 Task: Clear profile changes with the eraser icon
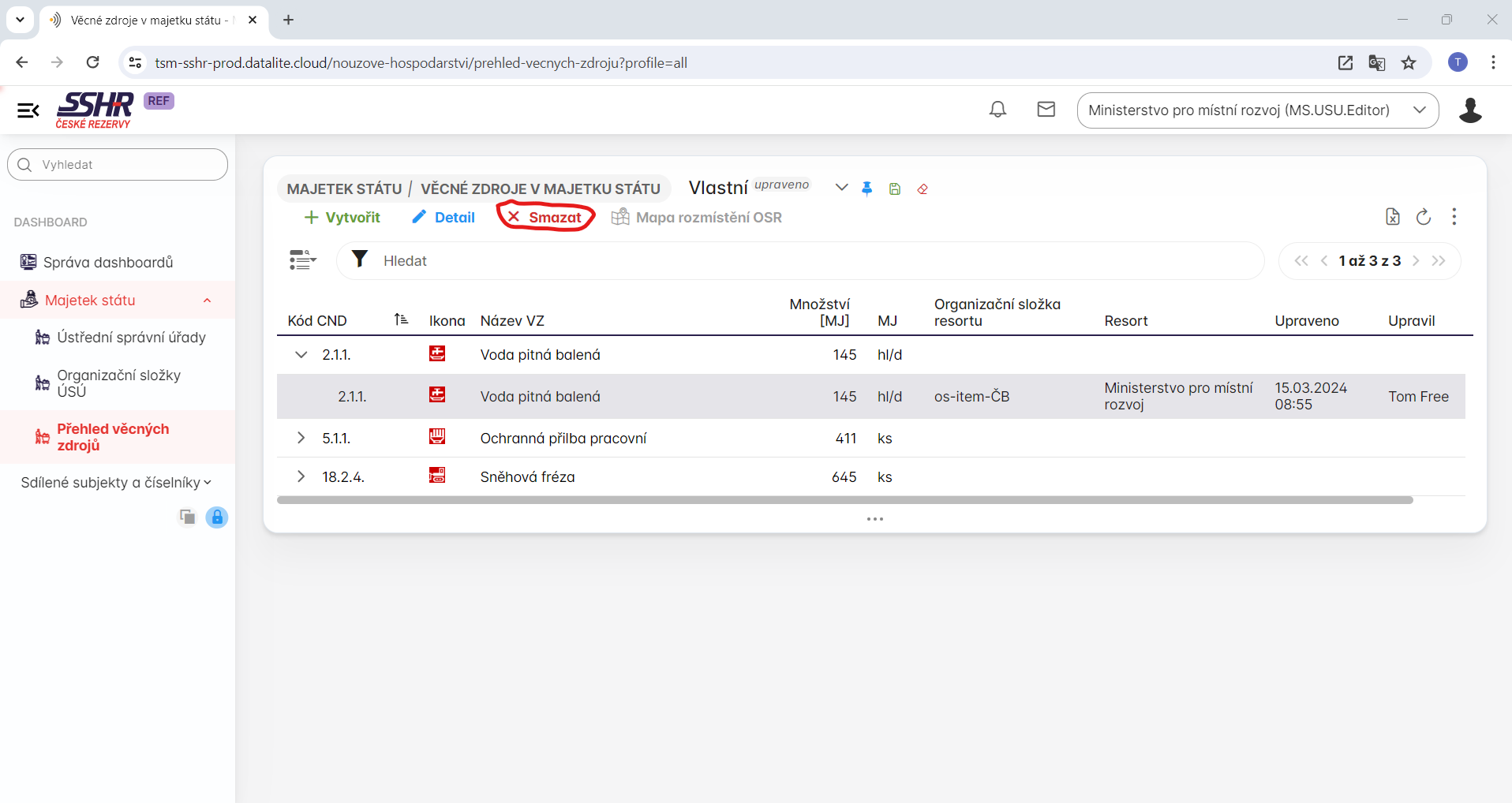click(x=923, y=189)
